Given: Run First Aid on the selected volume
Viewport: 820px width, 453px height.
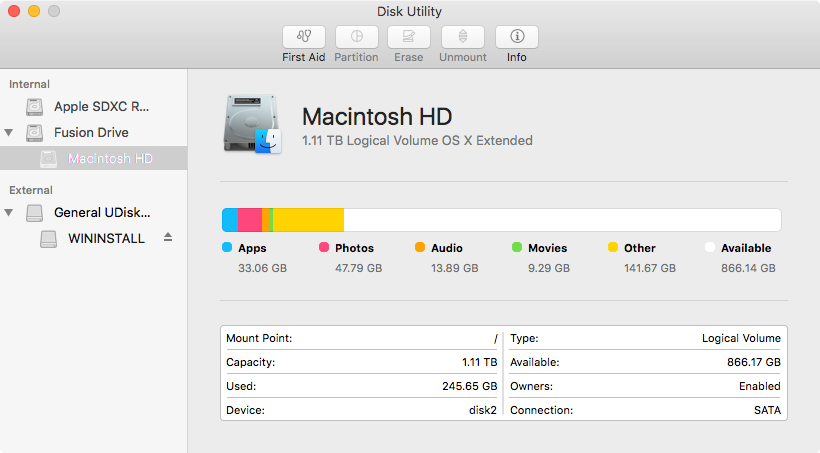Looking at the screenshot, I should click(304, 37).
